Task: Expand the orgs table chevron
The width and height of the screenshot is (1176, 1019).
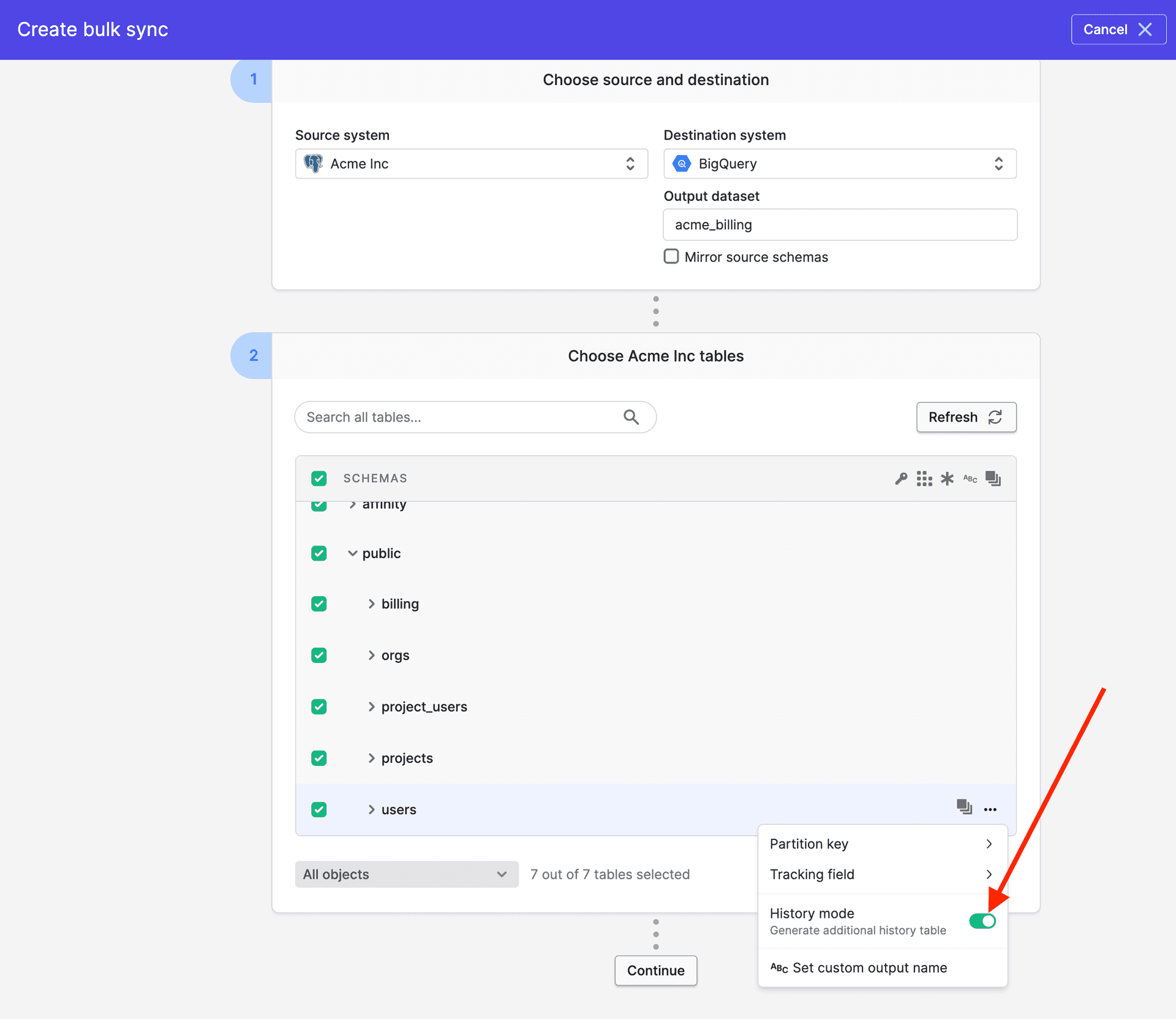Action: [371, 655]
